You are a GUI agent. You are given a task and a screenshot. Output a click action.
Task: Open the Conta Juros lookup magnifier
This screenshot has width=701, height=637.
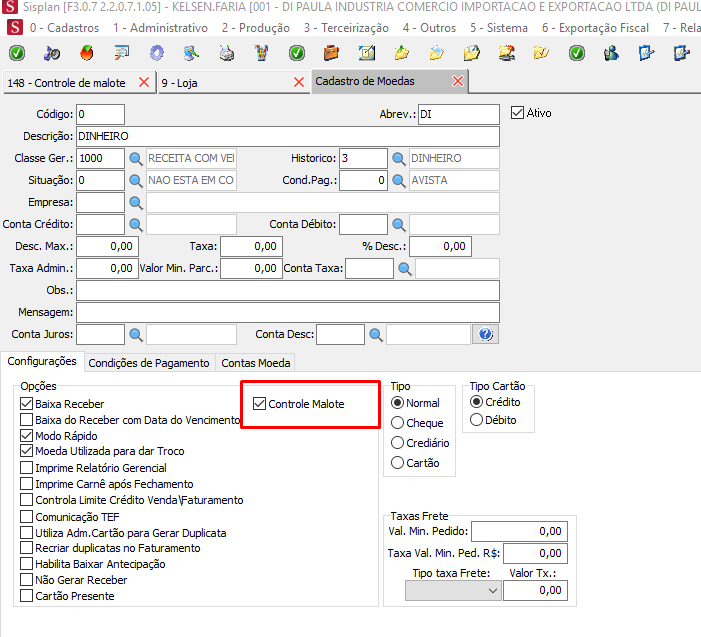tap(135, 334)
